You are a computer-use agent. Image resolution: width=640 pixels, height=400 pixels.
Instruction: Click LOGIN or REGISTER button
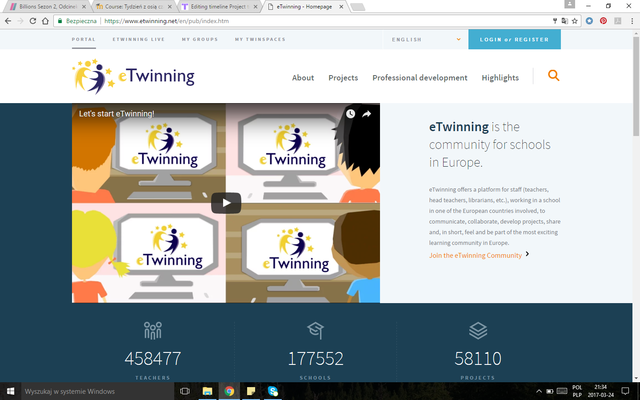click(514, 40)
